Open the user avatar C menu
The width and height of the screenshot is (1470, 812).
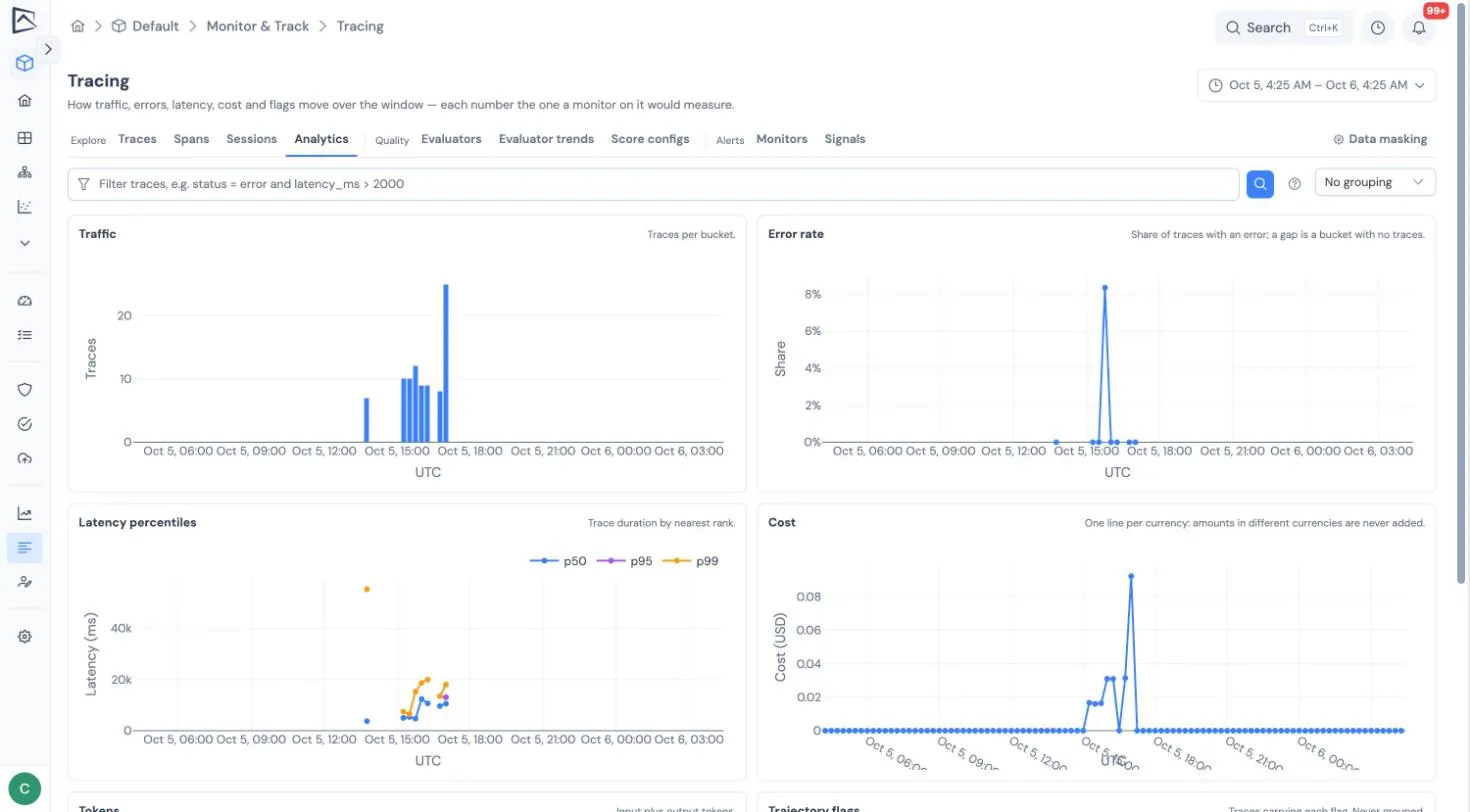click(x=24, y=789)
